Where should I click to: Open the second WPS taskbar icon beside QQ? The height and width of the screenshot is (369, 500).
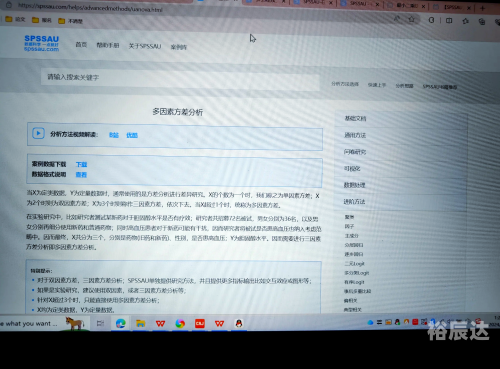click(x=219, y=323)
